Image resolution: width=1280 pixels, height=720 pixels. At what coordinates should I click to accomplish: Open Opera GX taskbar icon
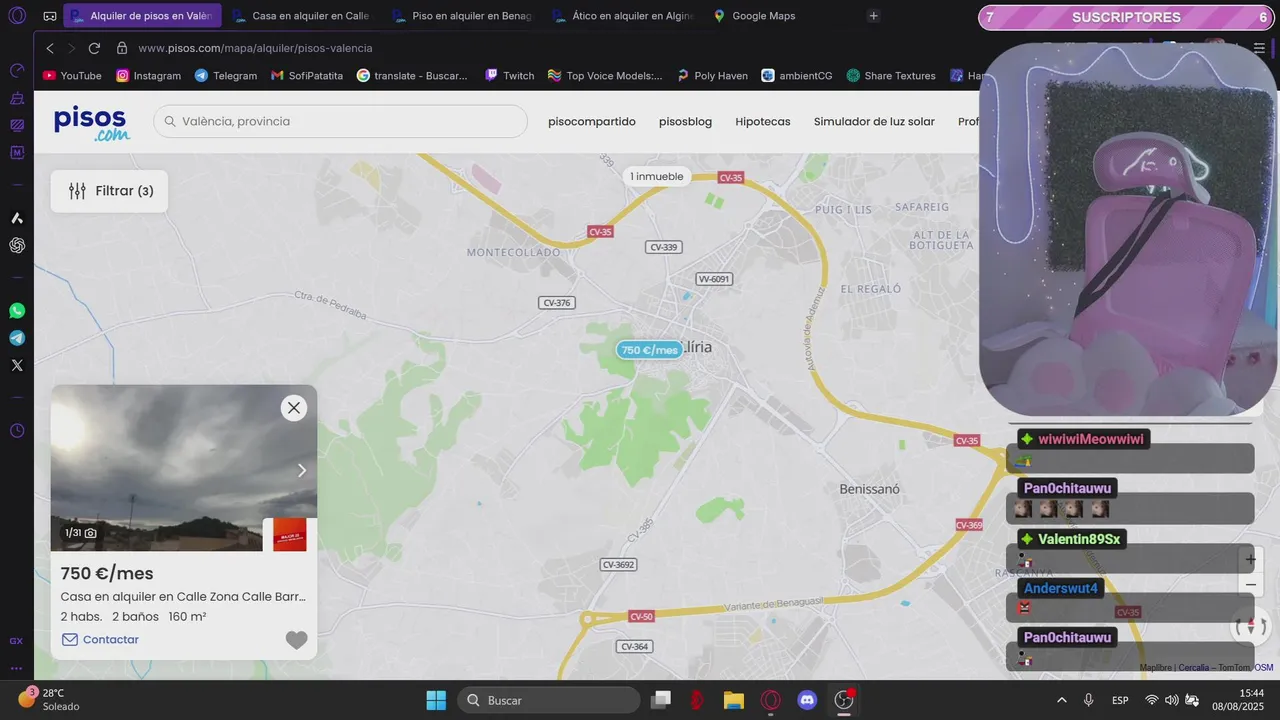(x=770, y=700)
